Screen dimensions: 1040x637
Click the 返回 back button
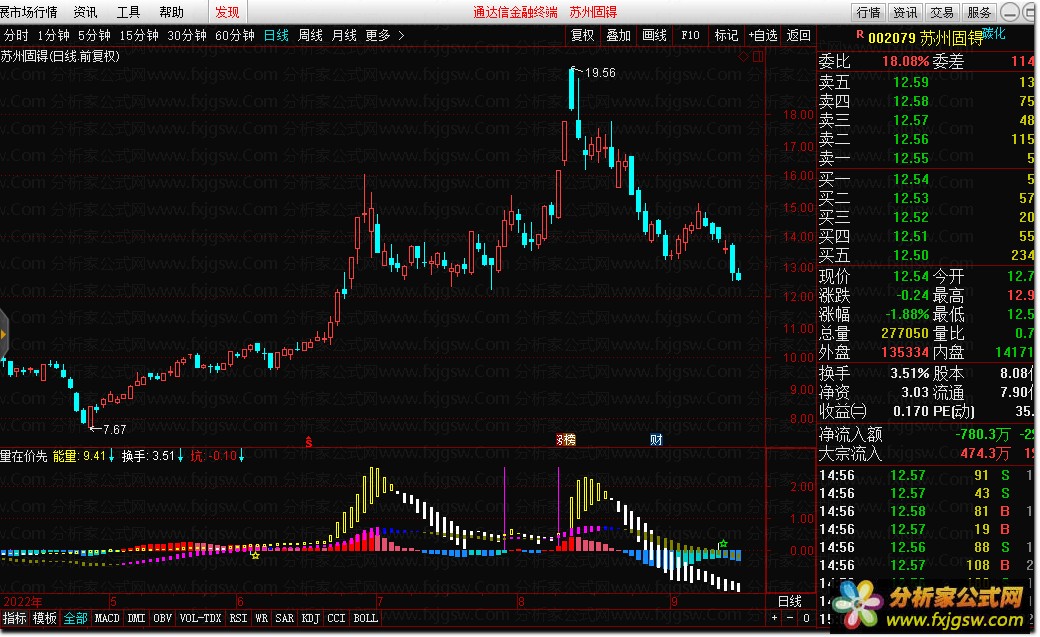coord(799,35)
